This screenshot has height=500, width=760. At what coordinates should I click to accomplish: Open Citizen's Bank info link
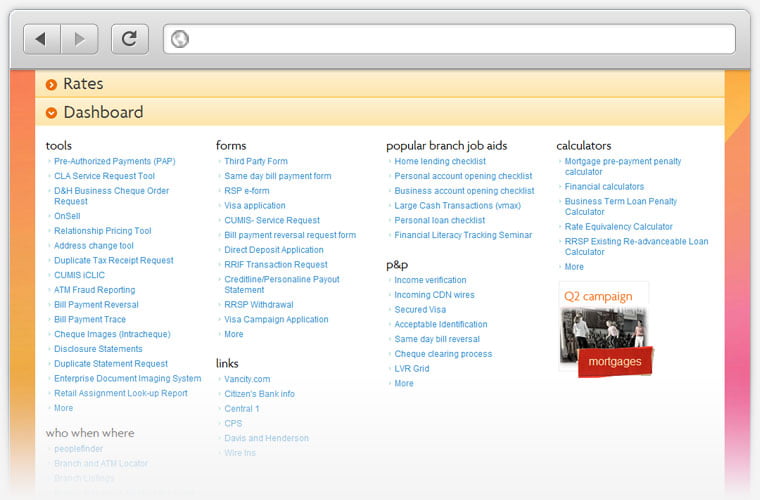click(259, 394)
